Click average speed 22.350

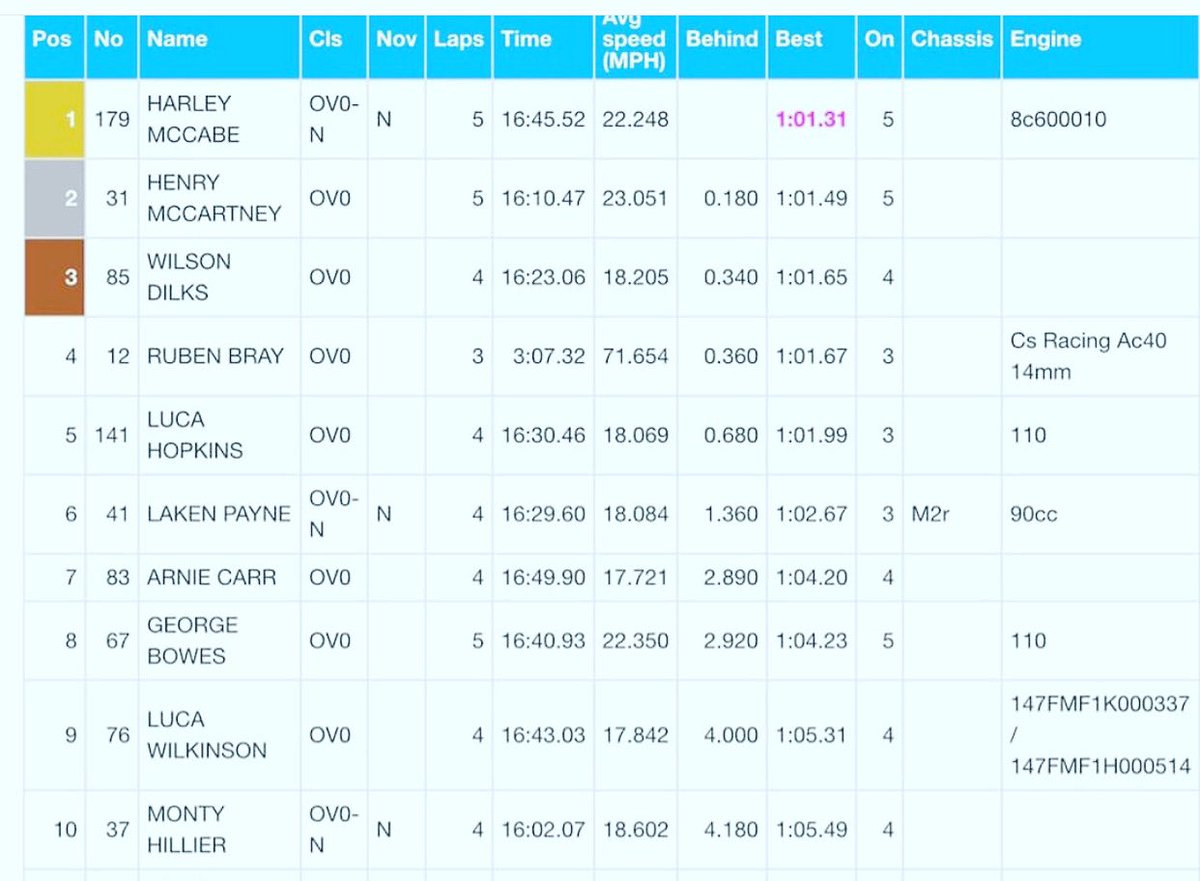(x=635, y=640)
